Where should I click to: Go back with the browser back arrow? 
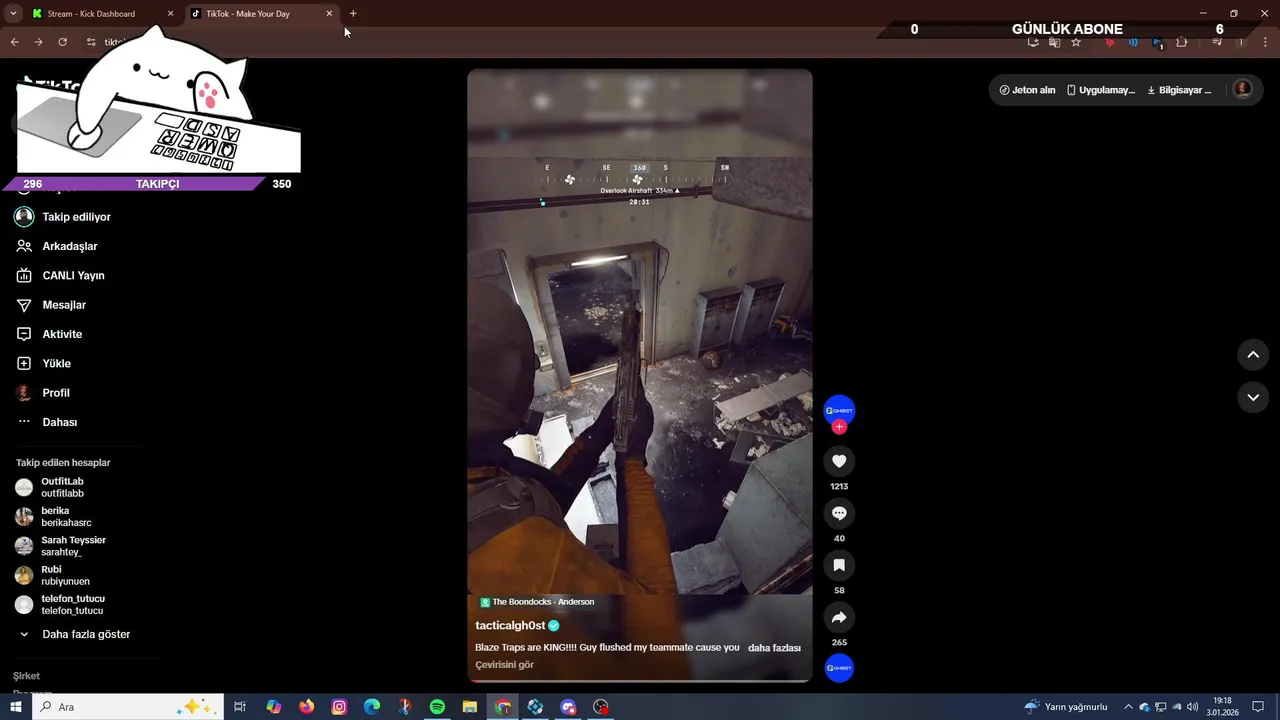pos(14,42)
